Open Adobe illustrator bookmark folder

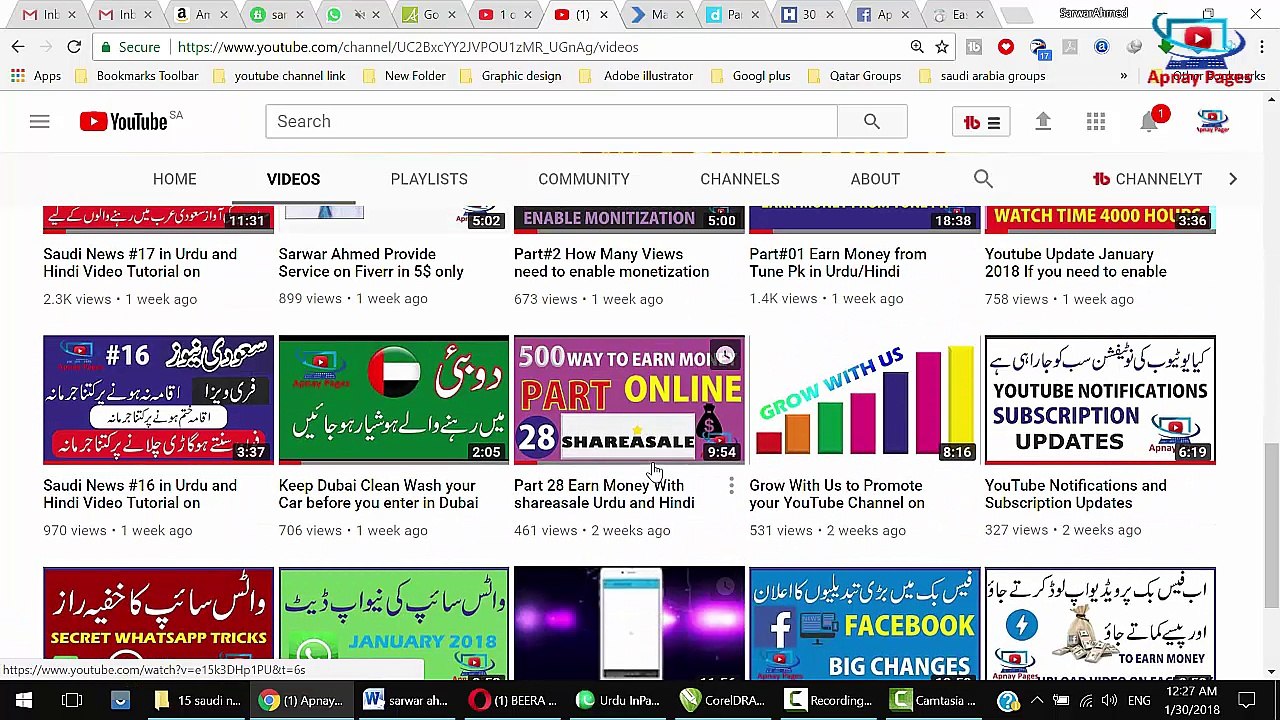[x=637, y=76]
